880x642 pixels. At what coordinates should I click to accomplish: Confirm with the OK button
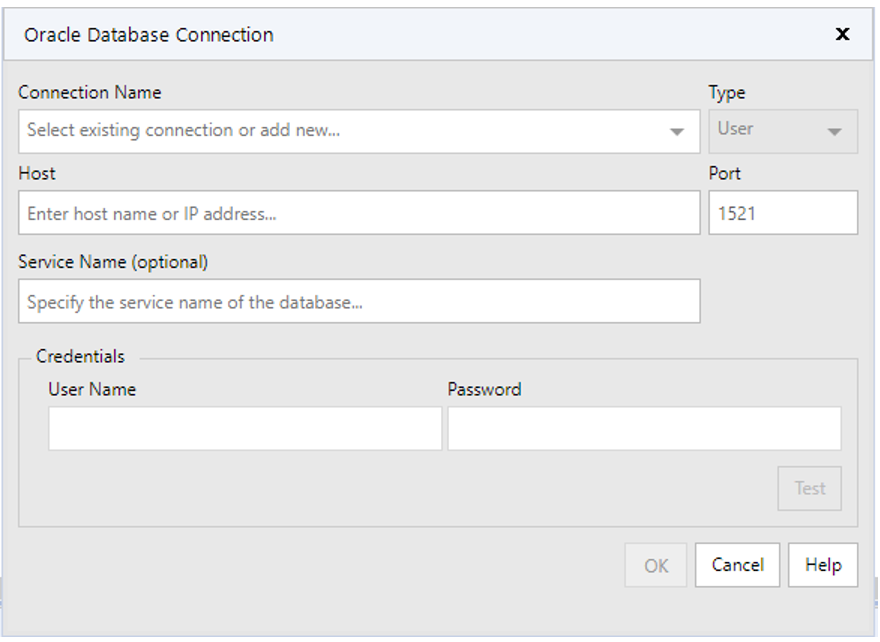[x=656, y=566]
